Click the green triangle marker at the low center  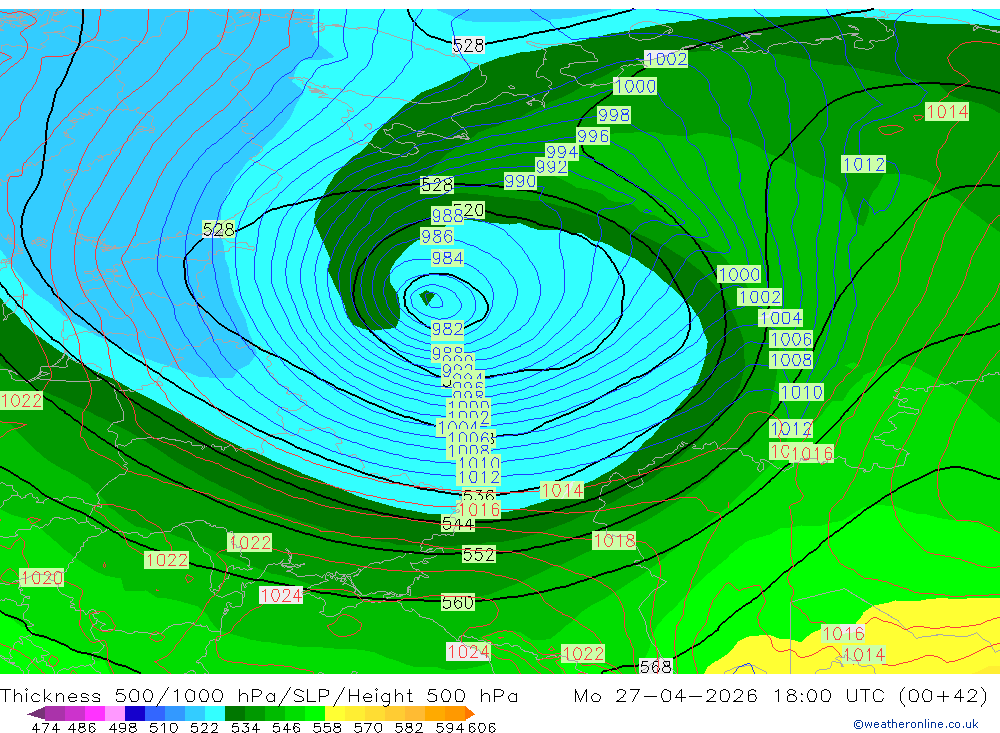point(427,297)
